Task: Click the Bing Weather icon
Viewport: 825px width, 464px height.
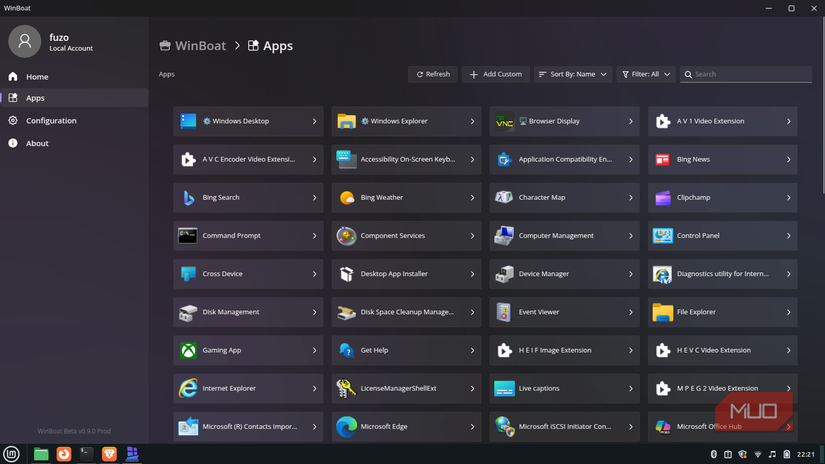Action: (346, 198)
